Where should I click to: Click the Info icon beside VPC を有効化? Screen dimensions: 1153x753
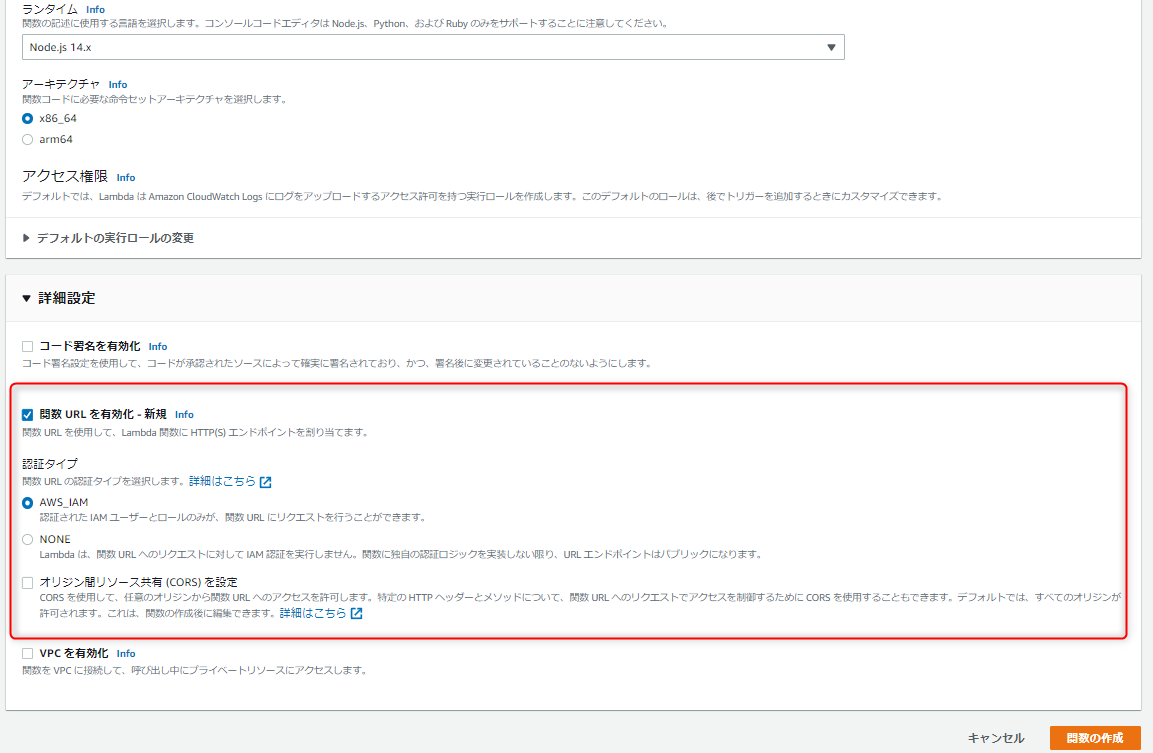[125, 653]
